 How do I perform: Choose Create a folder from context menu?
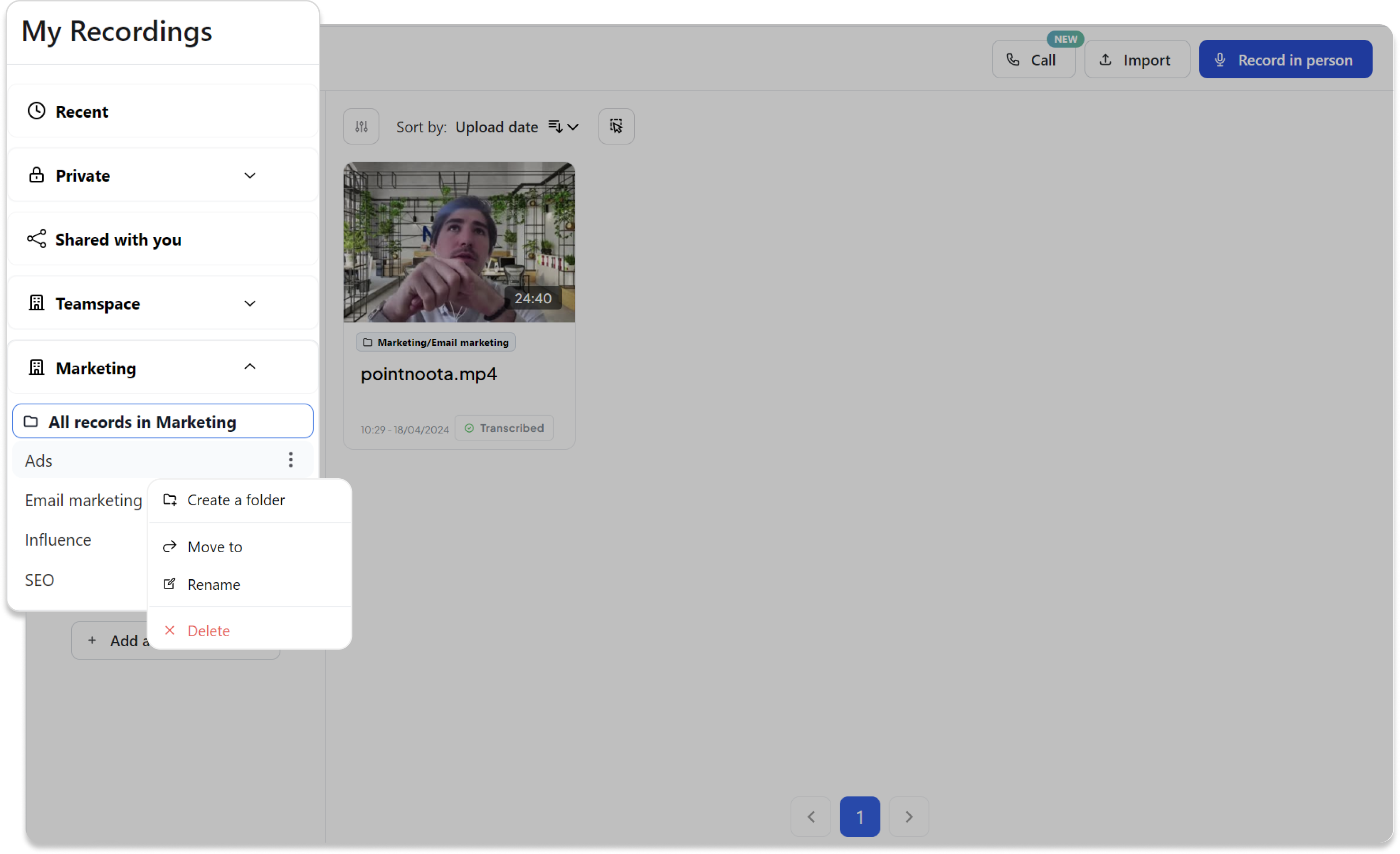(x=235, y=500)
